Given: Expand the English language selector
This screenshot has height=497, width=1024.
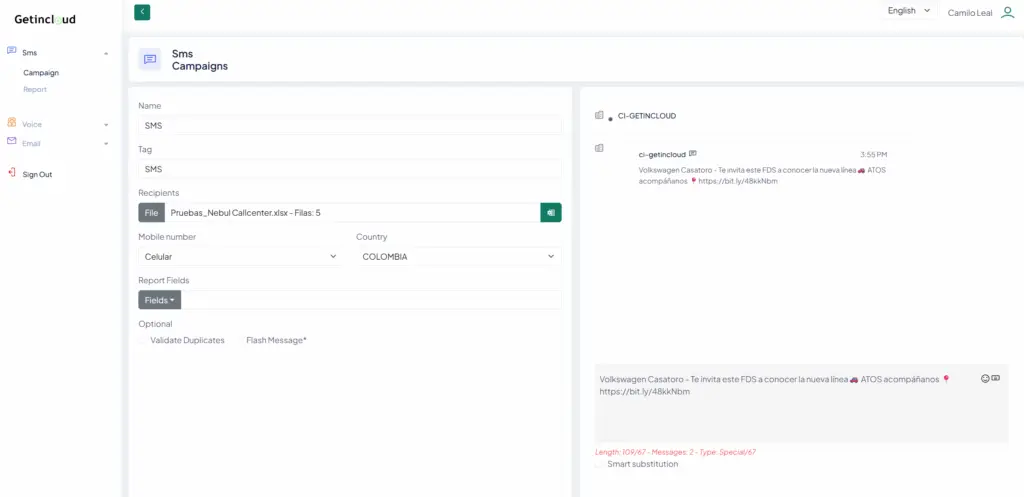Looking at the screenshot, I should click(908, 11).
